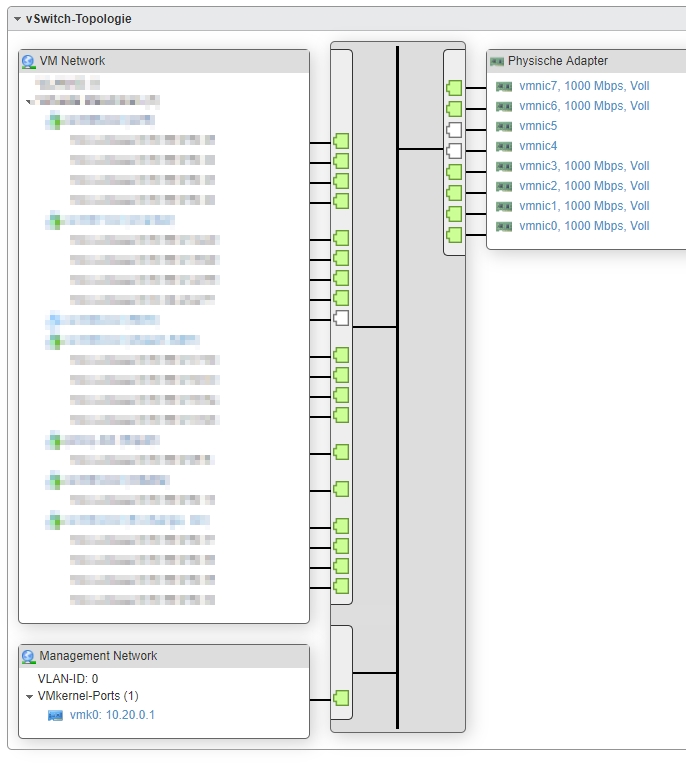The image size is (686, 778).
Task: Select the green uplink port for vmnic7
Action: click(x=454, y=88)
